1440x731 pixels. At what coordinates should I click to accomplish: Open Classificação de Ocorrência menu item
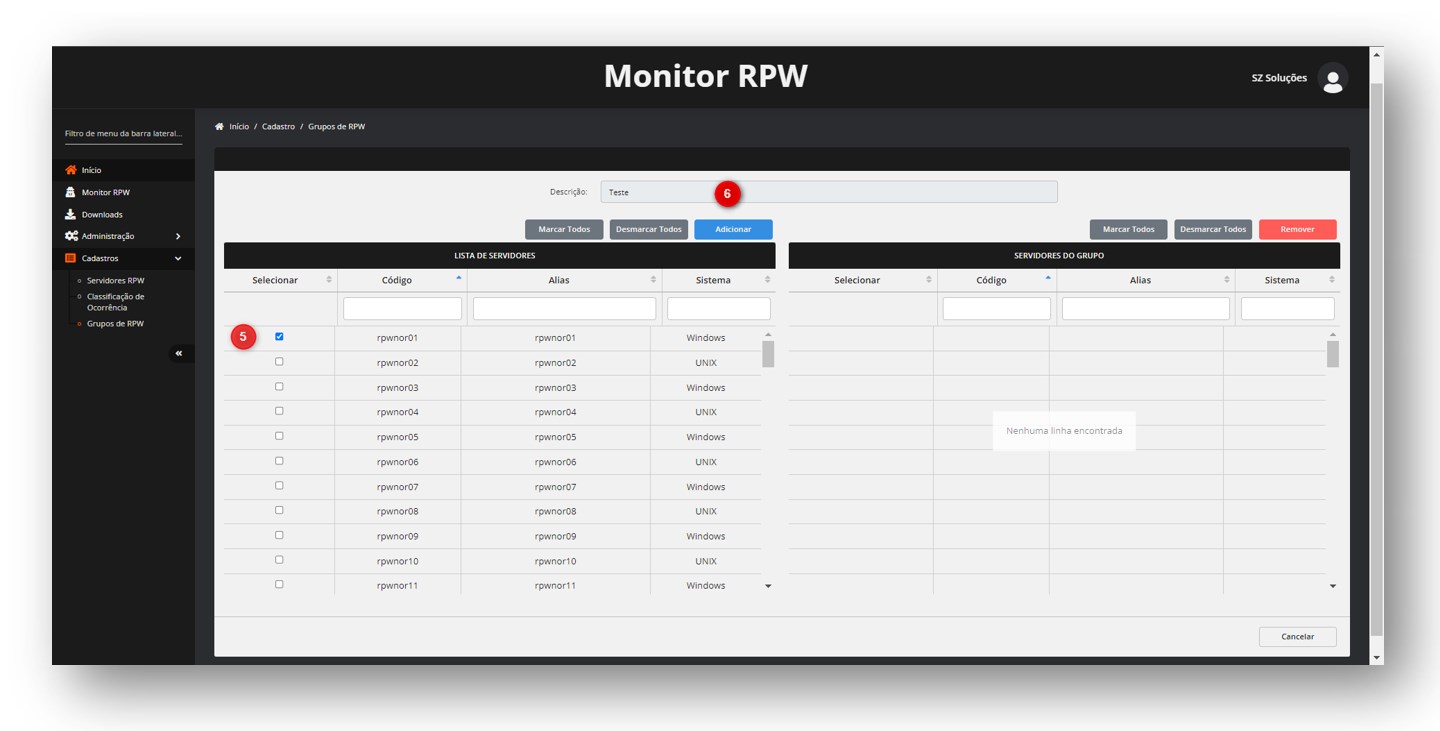pyautogui.click(x=115, y=302)
